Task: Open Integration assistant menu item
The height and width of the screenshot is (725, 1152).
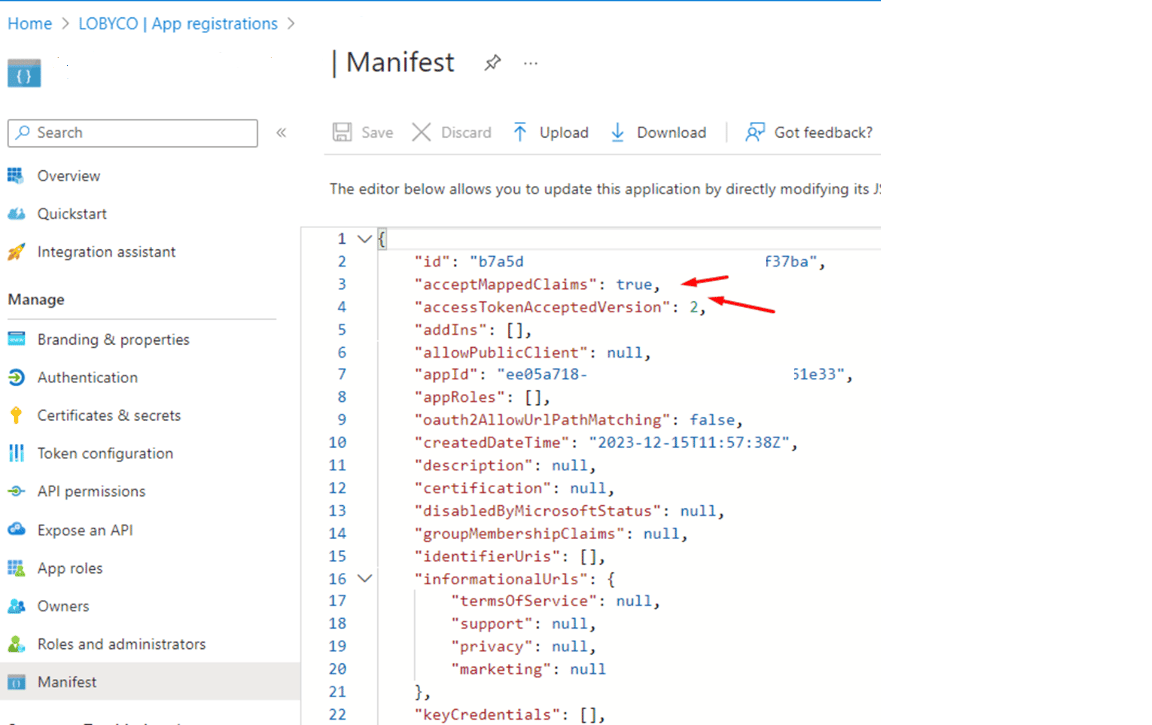Action: (x=107, y=252)
